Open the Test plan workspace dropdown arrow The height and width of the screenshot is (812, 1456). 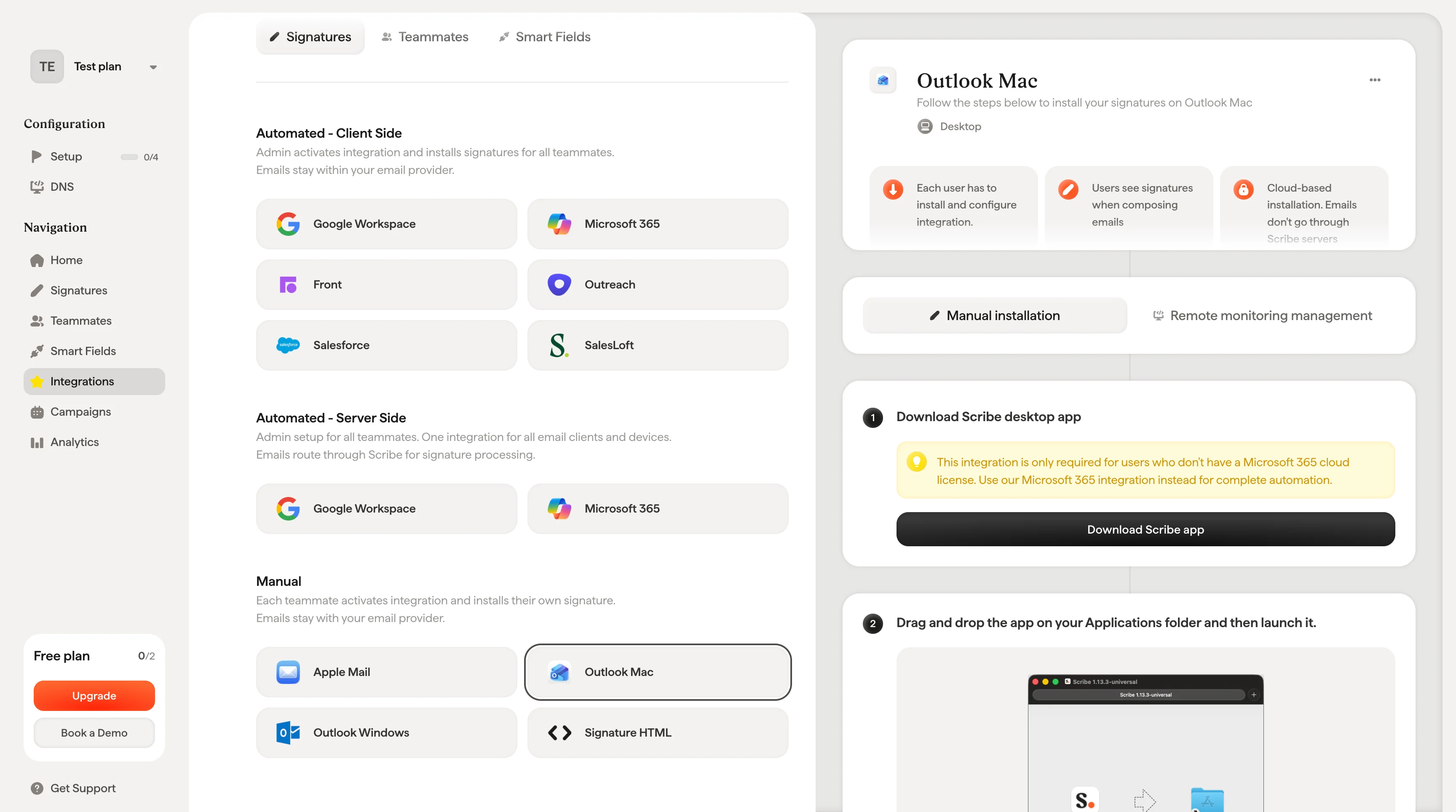point(153,67)
